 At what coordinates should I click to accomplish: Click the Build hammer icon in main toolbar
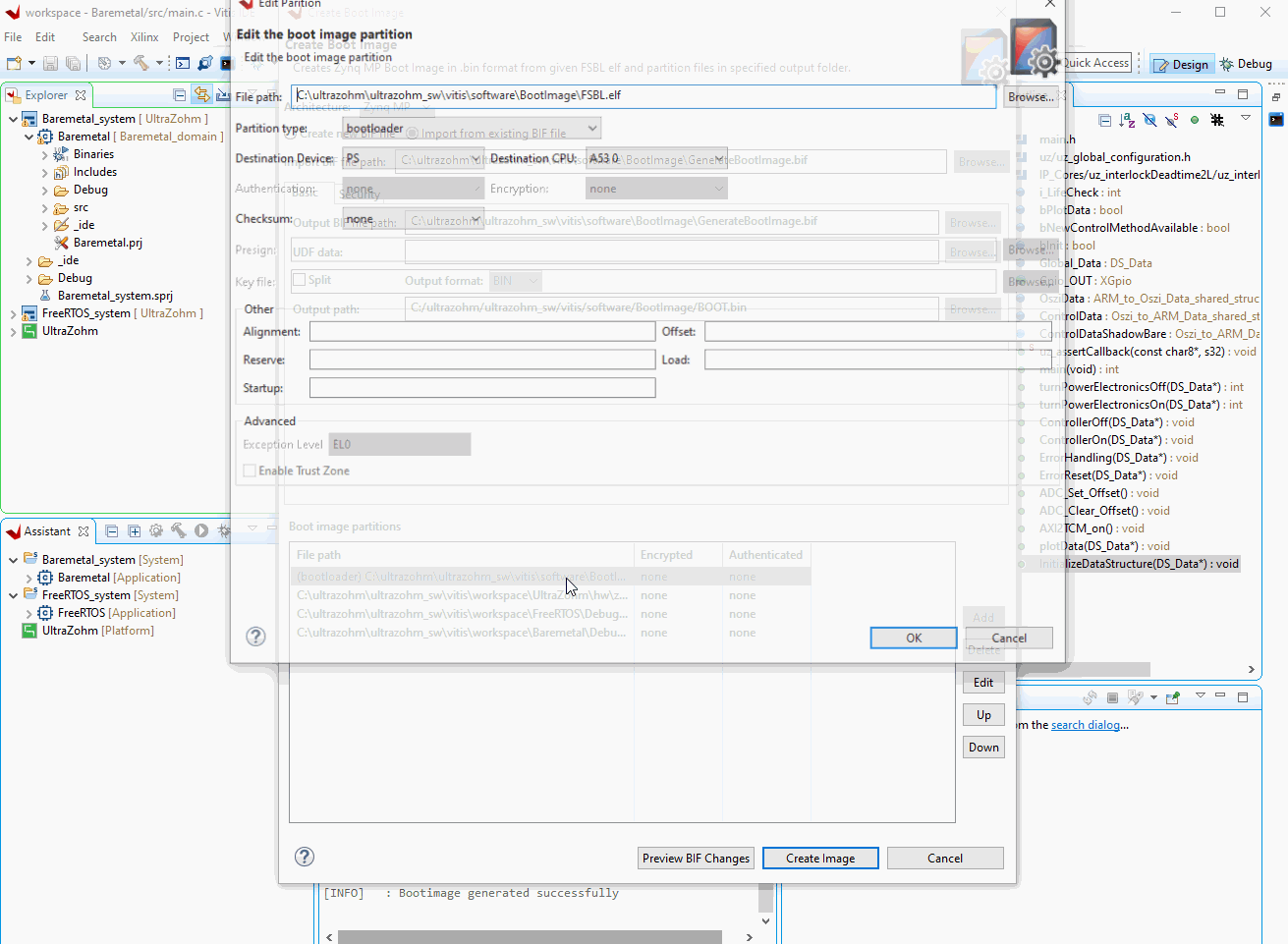click(x=141, y=64)
